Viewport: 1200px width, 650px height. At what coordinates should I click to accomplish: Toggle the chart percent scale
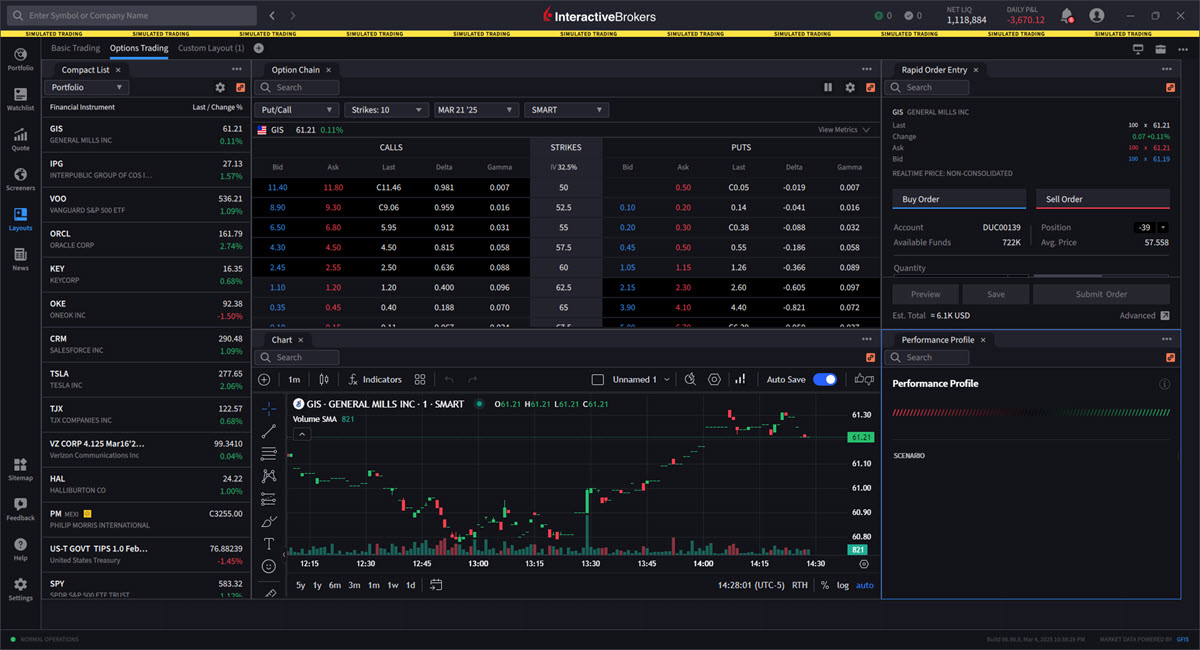825,585
